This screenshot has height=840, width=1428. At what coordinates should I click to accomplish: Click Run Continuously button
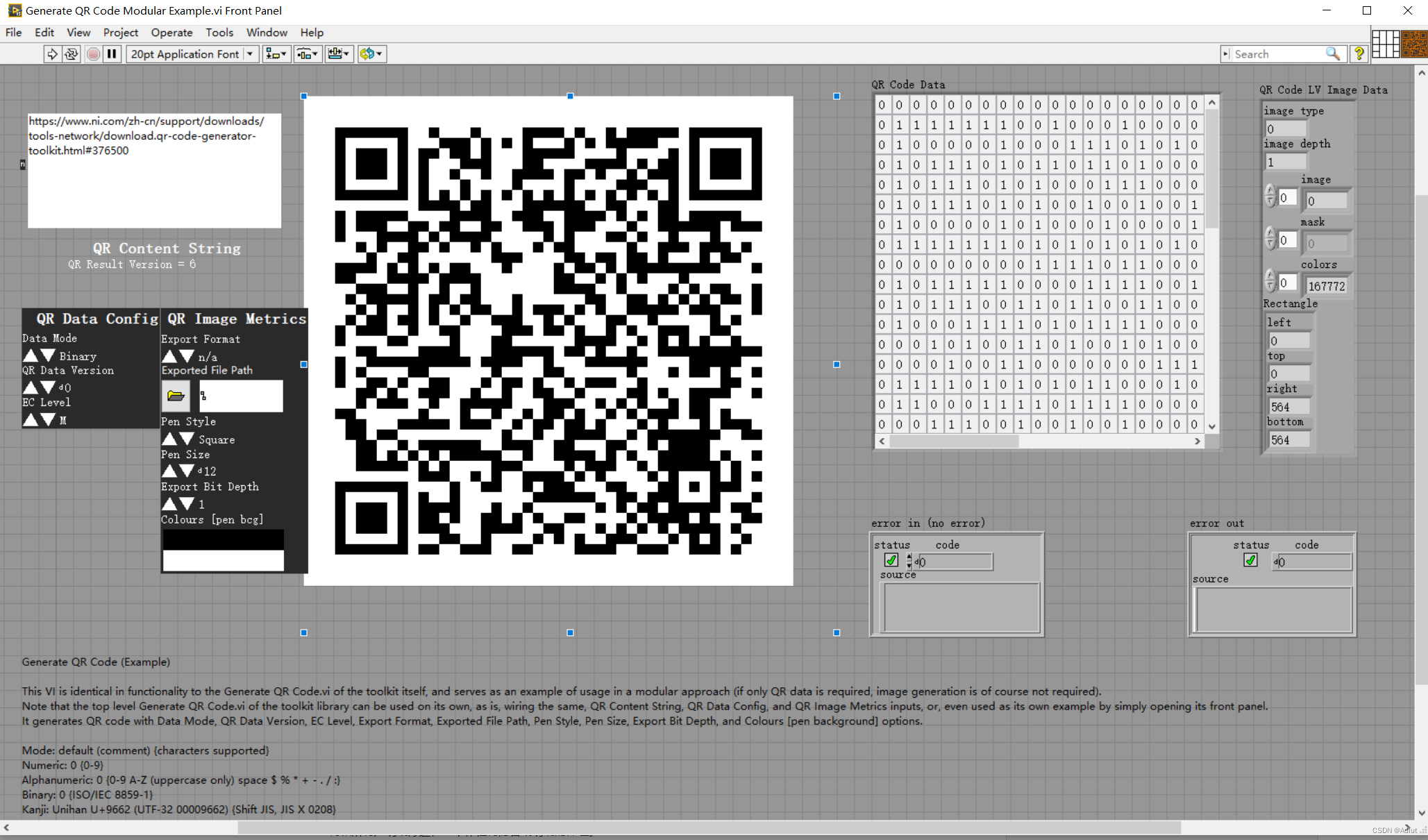coord(71,54)
